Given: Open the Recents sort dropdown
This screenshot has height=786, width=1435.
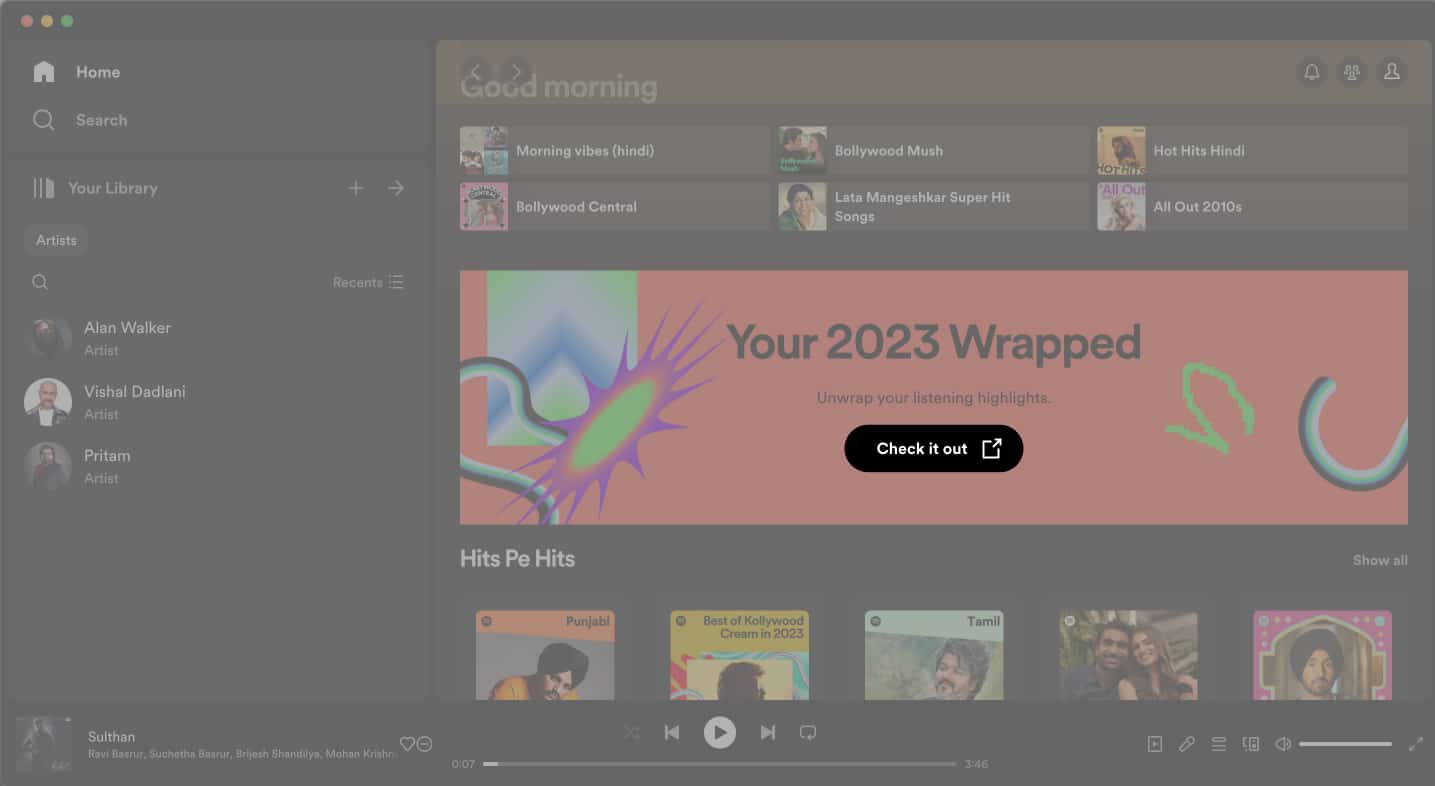Looking at the screenshot, I should 368,282.
